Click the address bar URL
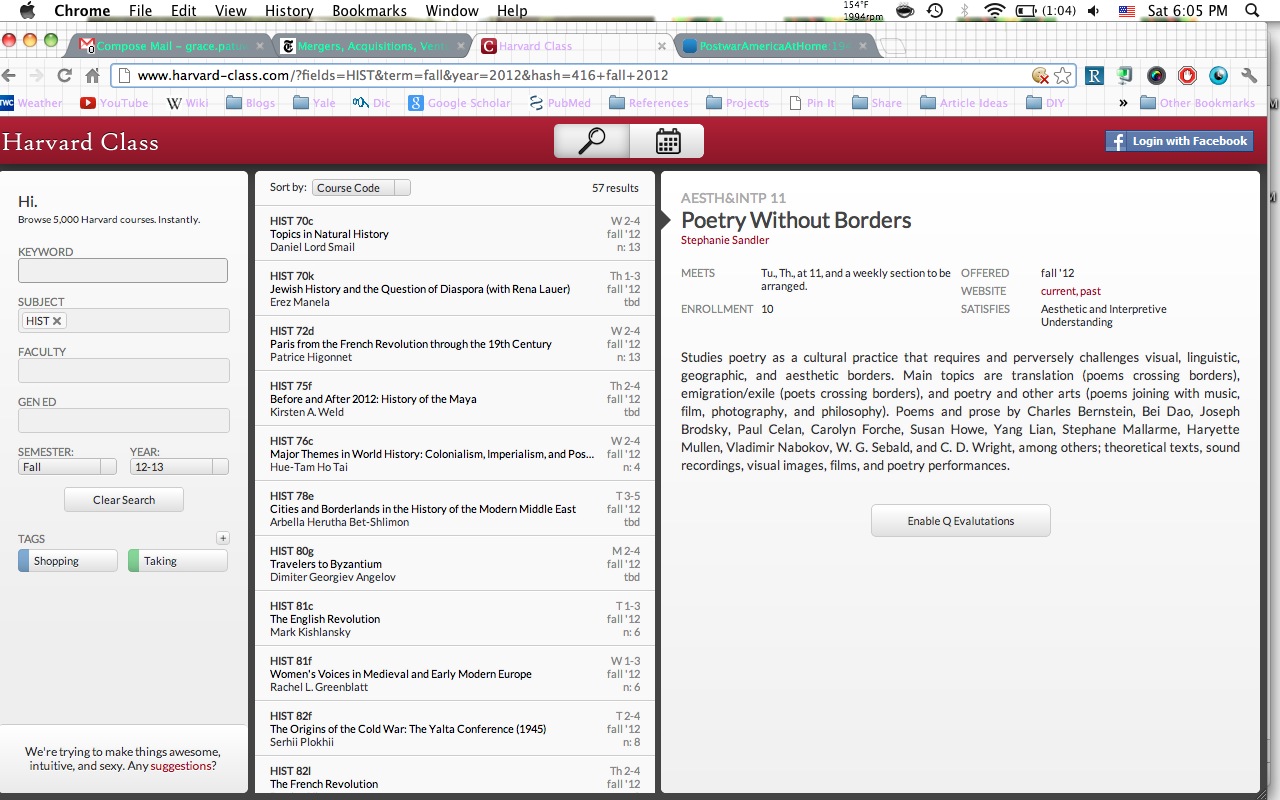The width and height of the screenshot is (1280, 800). 403,75
